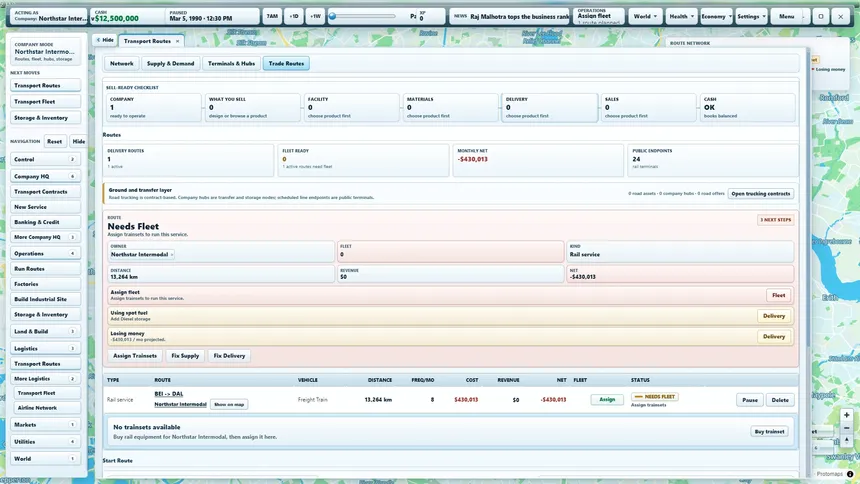Expand More Company HQ group

tap(45, 237)
